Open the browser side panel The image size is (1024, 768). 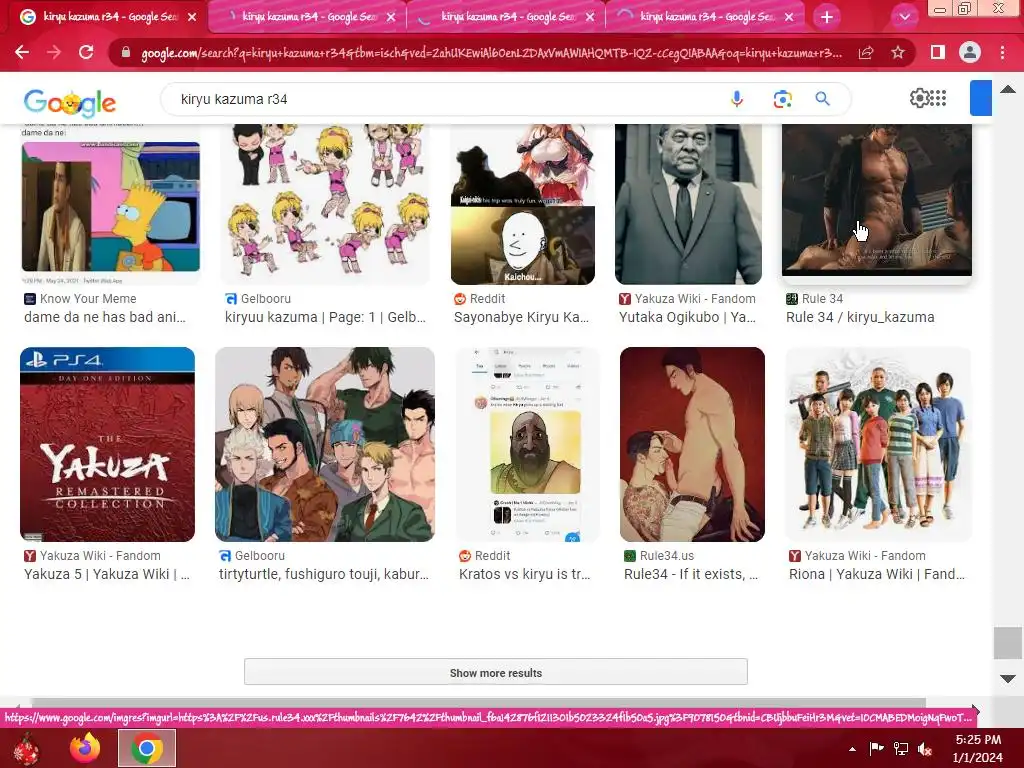pos(938,52)
